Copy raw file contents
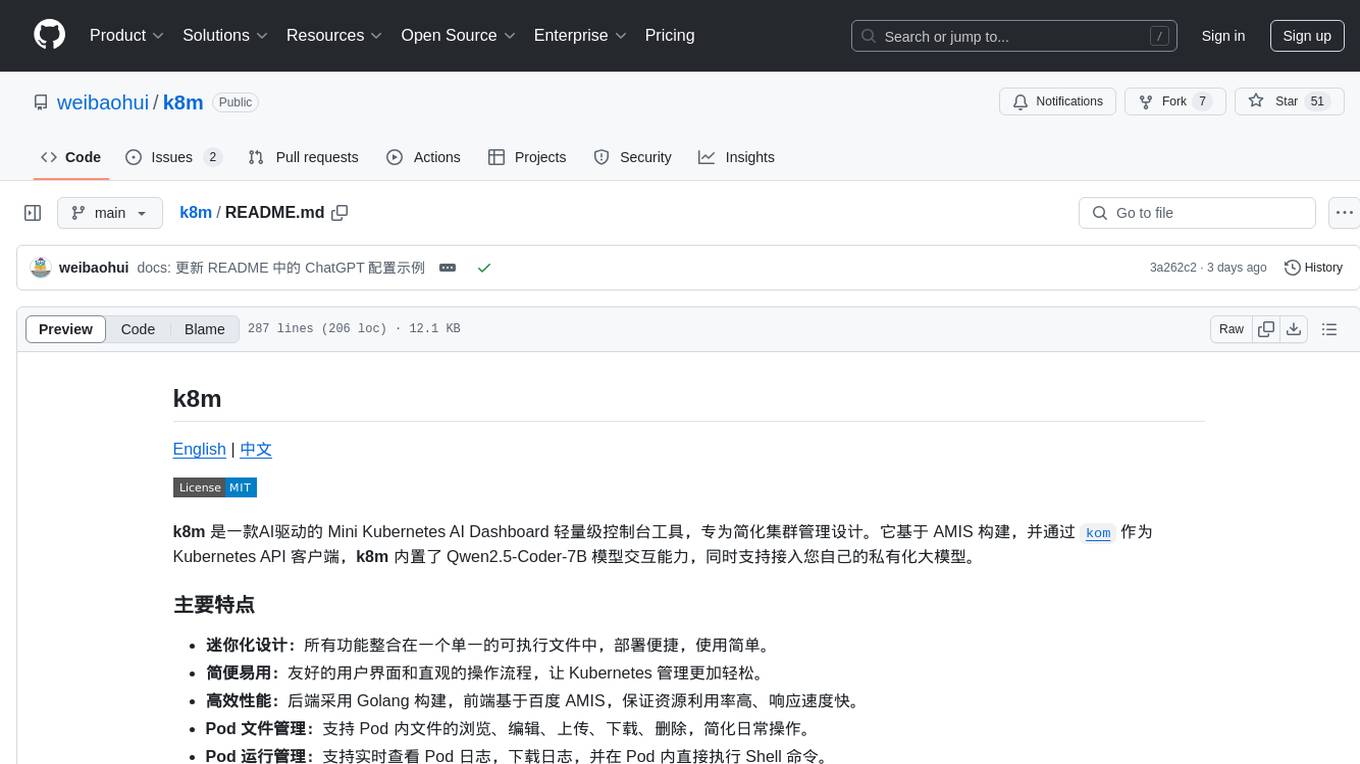1360x764 pixels. (1266, 329)
